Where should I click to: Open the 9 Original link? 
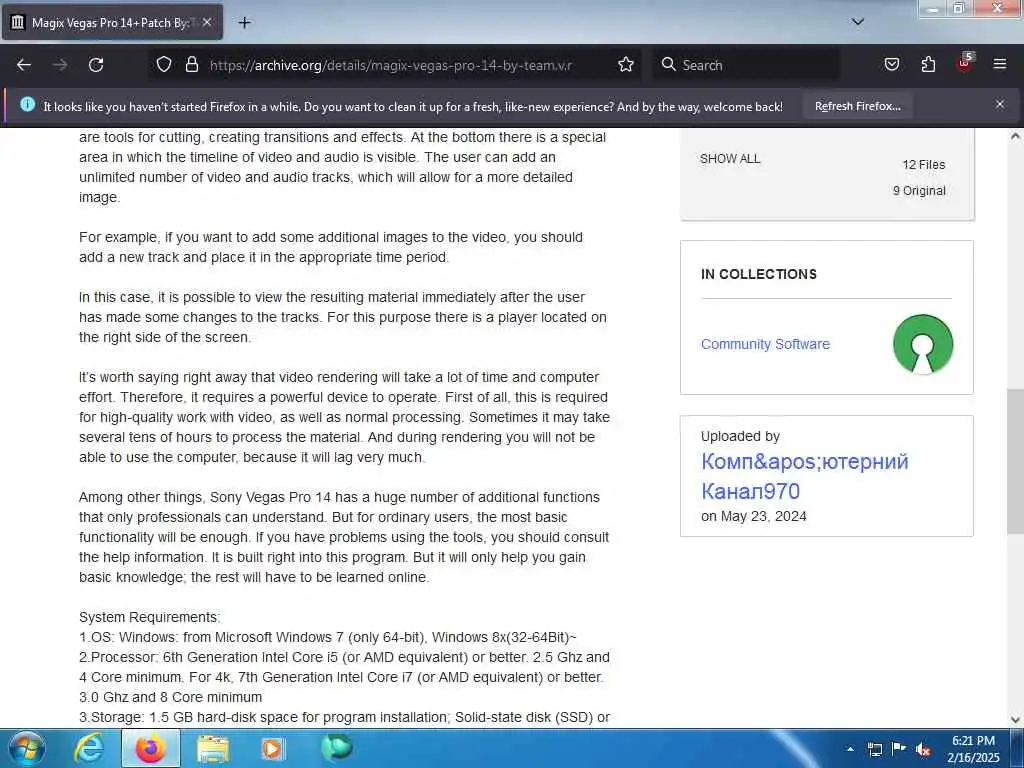click(x=919, y=191)
